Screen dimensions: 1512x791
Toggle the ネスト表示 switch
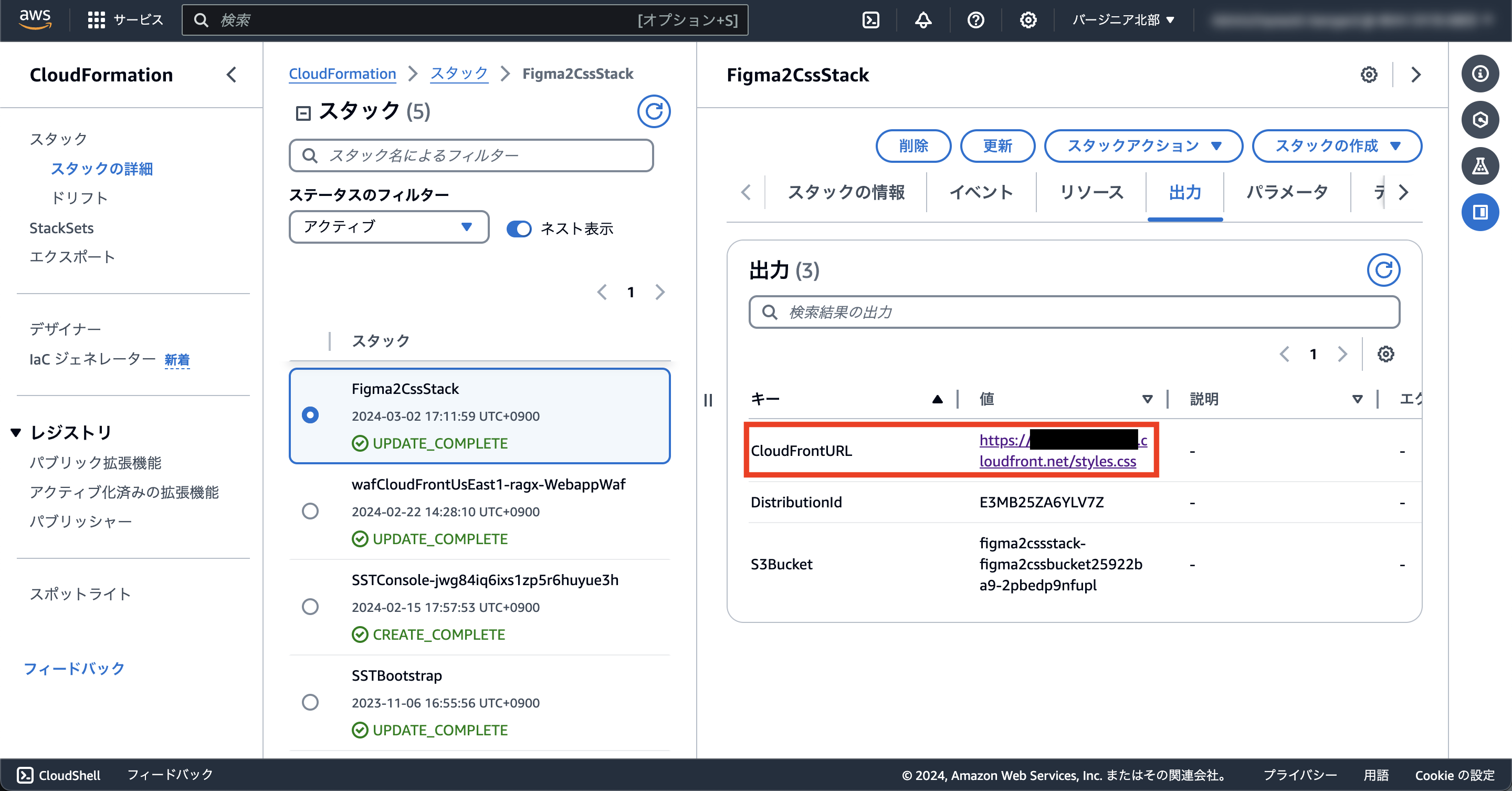pyautogui.click(x=519, y=228)
